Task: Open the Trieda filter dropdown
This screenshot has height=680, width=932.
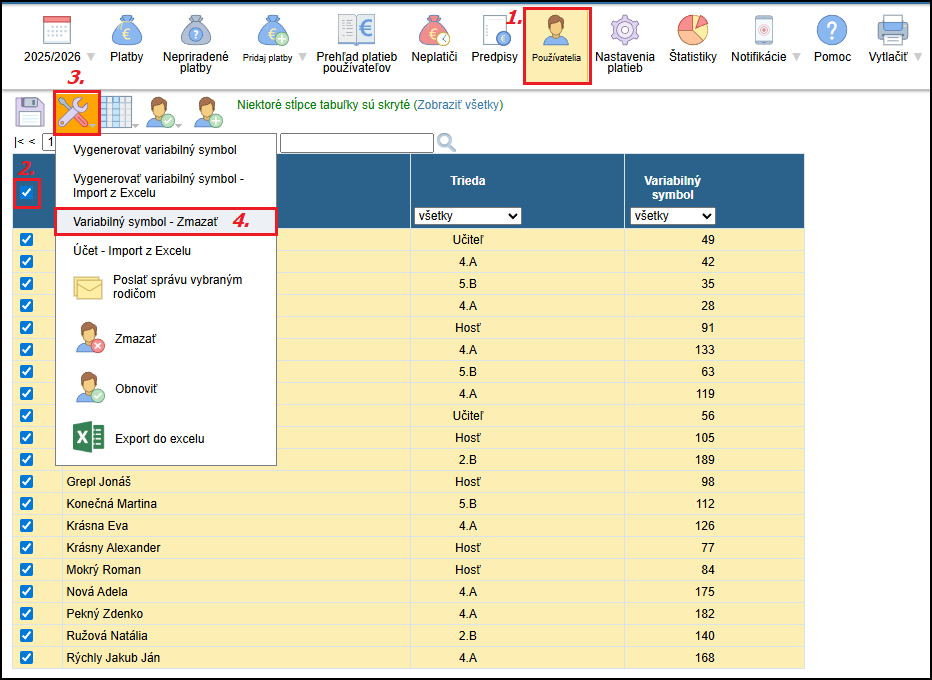Action: pos(468,216)
